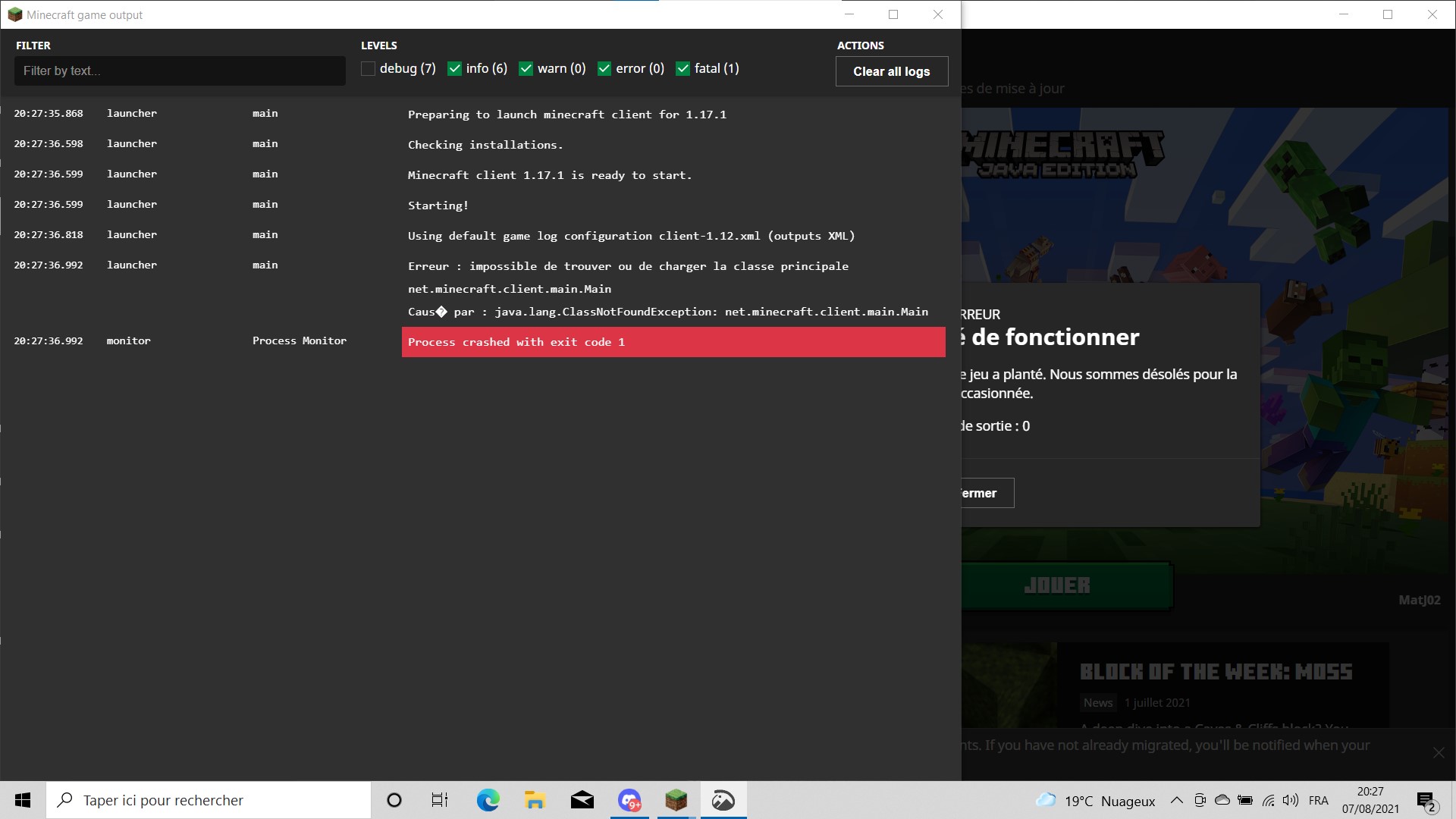Uncheck the fatal log level
Screen dimensions: 1456x819
tap(682, 69)
